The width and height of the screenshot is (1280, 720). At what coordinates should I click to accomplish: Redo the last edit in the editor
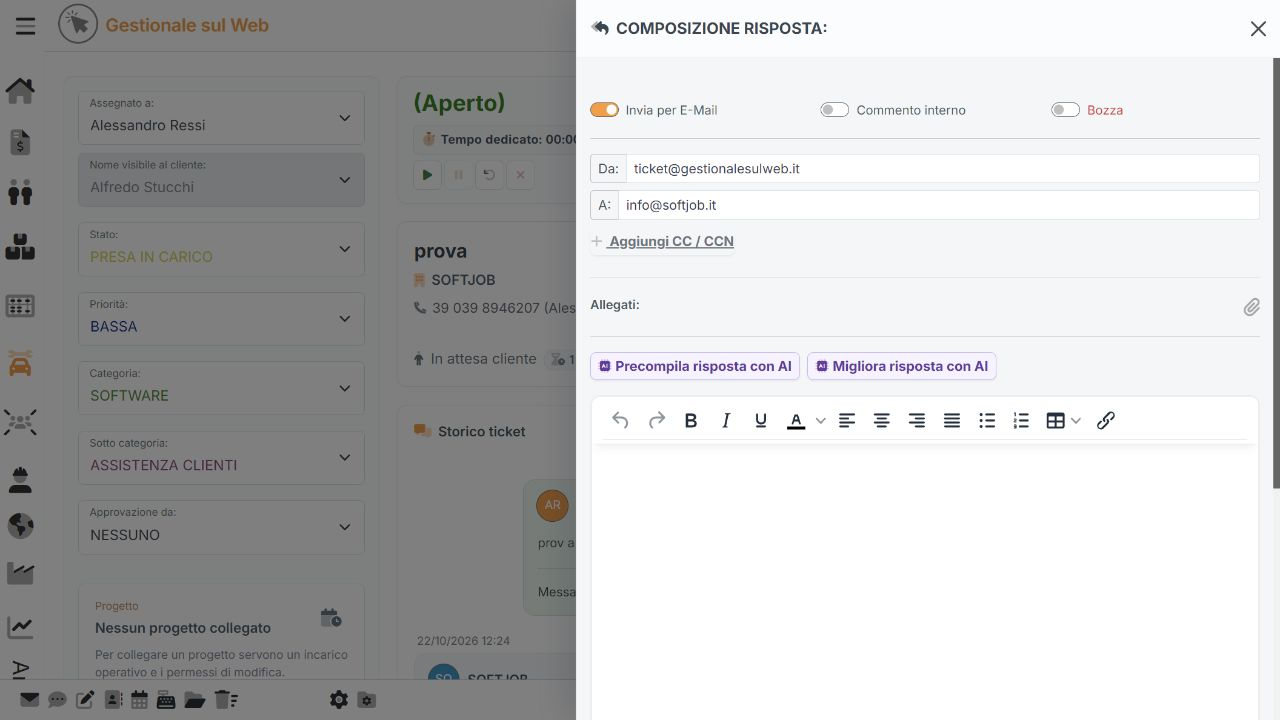[656, 421]
